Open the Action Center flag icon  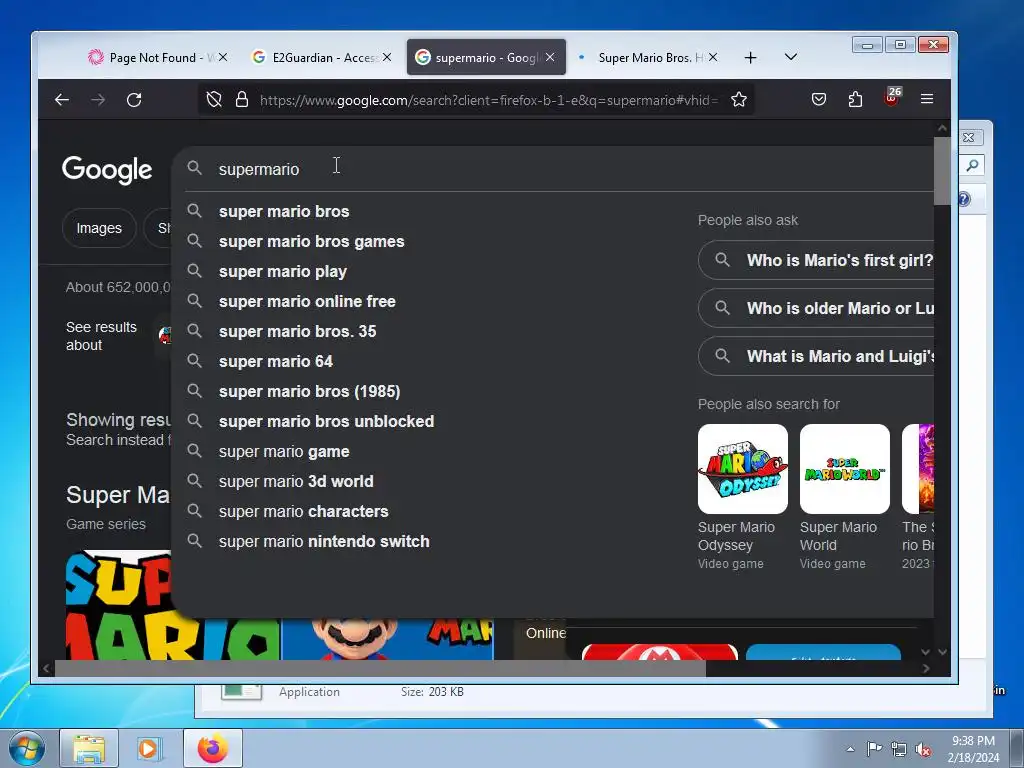pyautogui.click(x=874, y=749)
